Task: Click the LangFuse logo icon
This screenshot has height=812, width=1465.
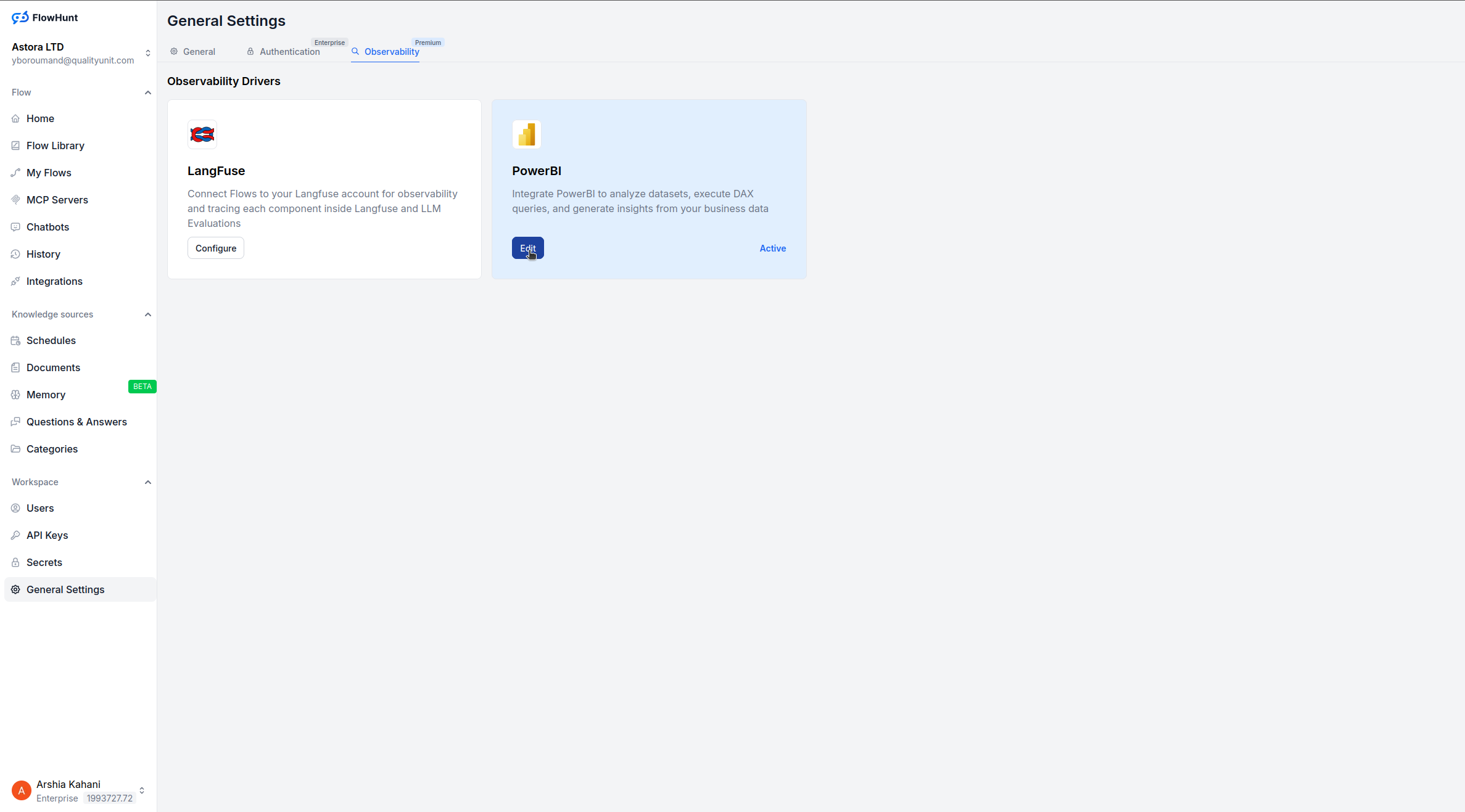Action: click(202, 134)
